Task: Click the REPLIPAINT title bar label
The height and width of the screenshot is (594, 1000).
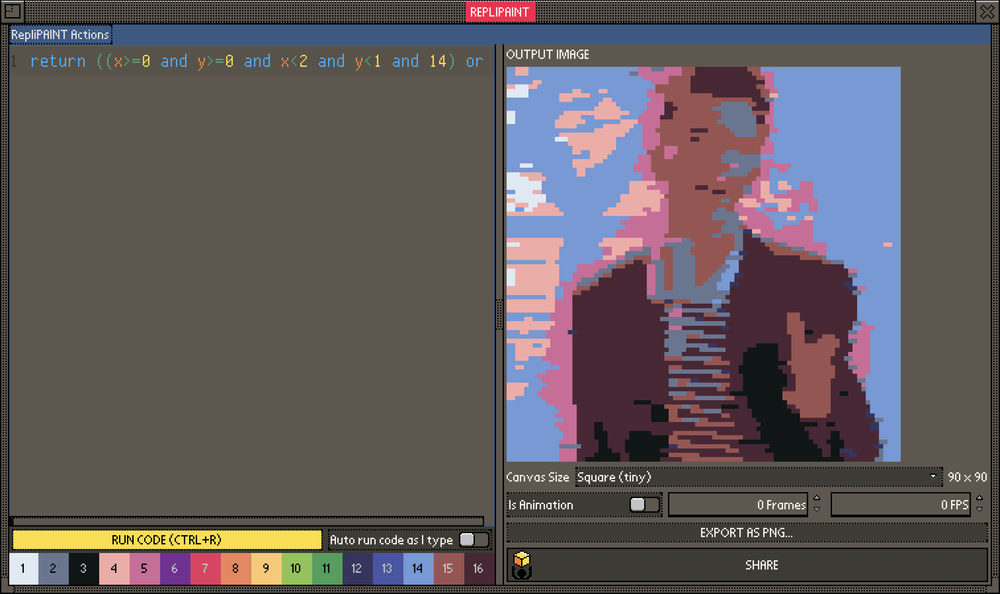Action: click(500, 11)
